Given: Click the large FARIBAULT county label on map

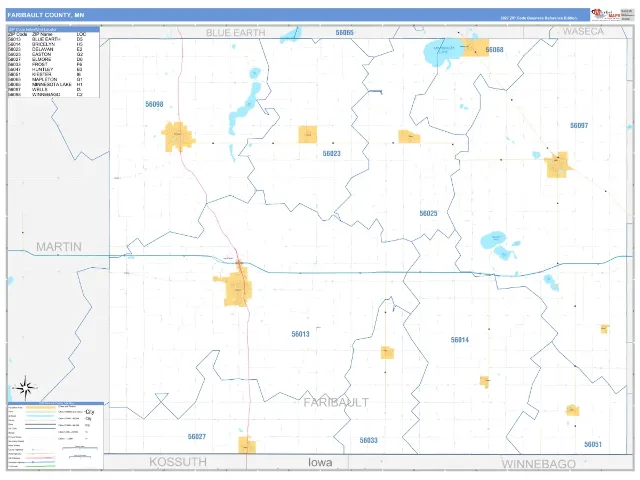Looking at the screenshot, I should (x=336, y=402).
